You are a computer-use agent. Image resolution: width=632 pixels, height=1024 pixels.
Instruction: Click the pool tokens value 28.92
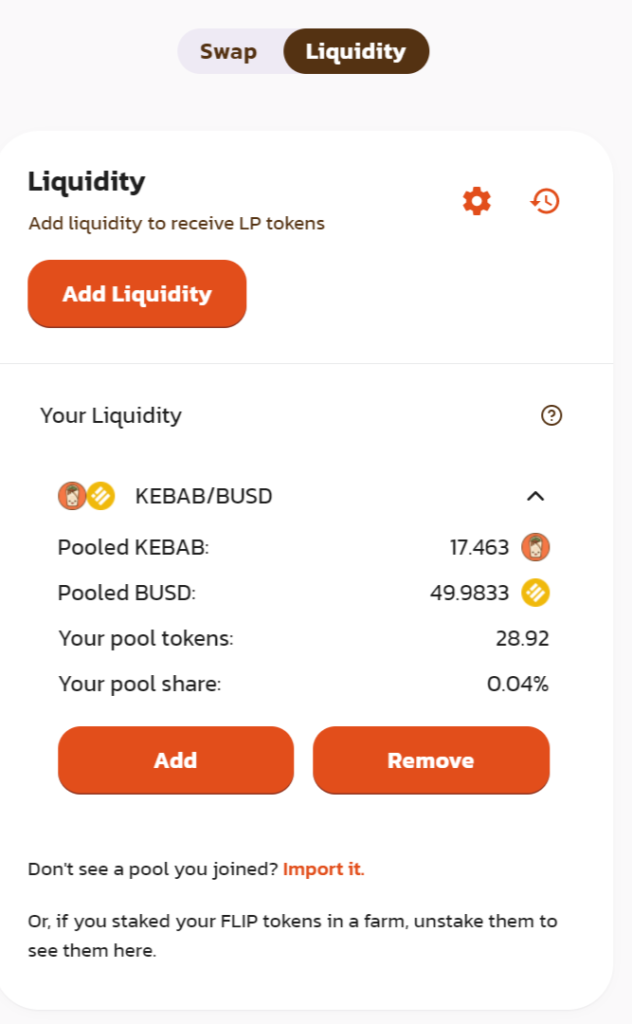(x=522, y=638)
